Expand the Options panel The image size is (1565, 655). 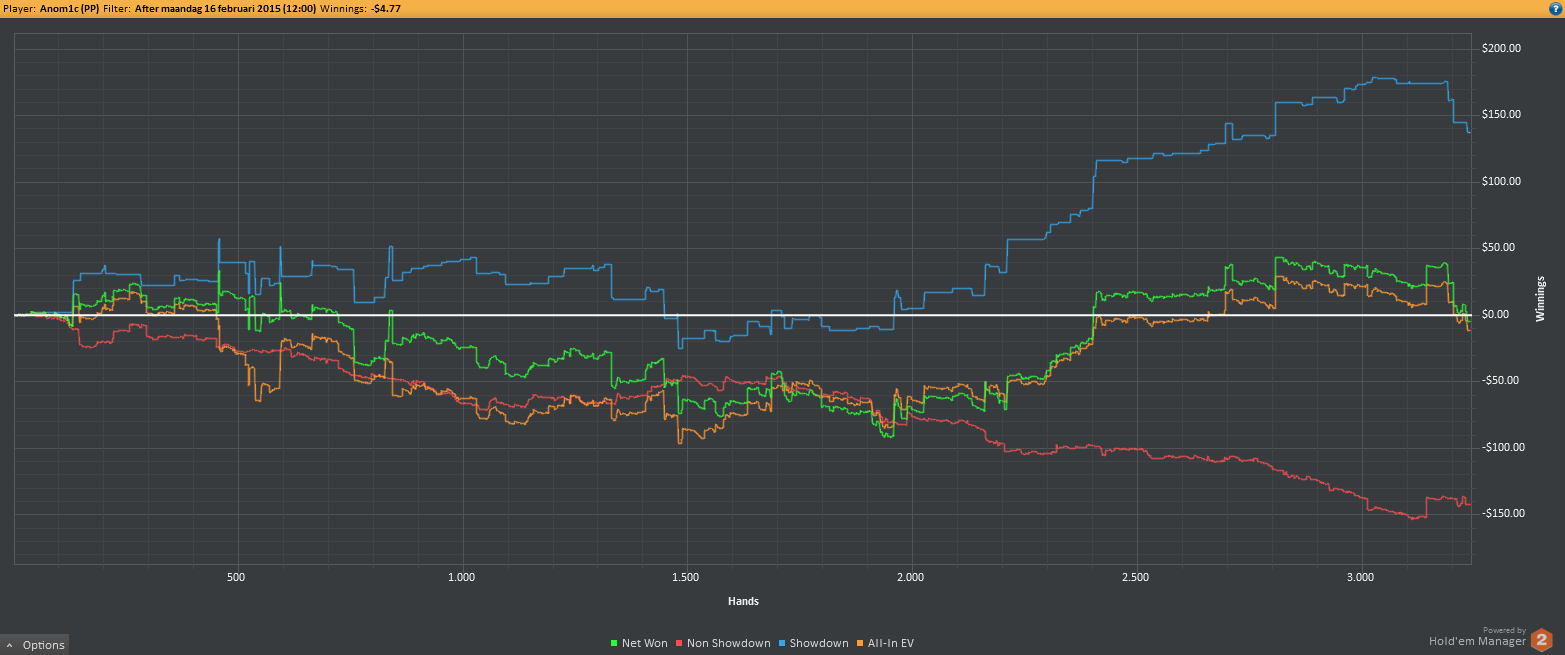click(x=35, y=645)
